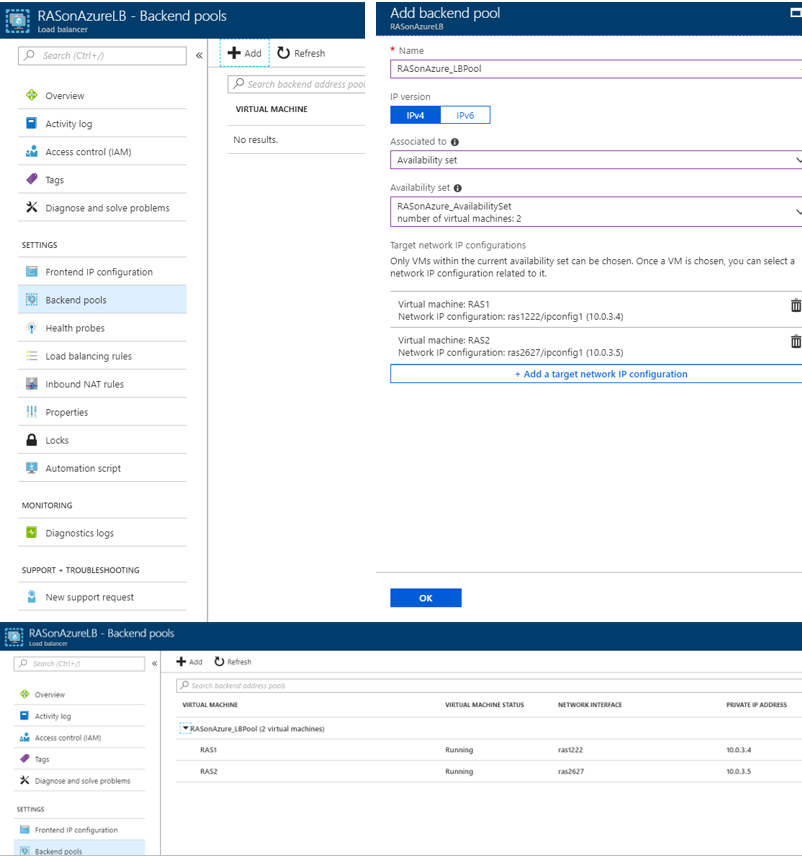
Task: Collapse the upper sidebar with chevron button
Action: (x=199, y=56)
